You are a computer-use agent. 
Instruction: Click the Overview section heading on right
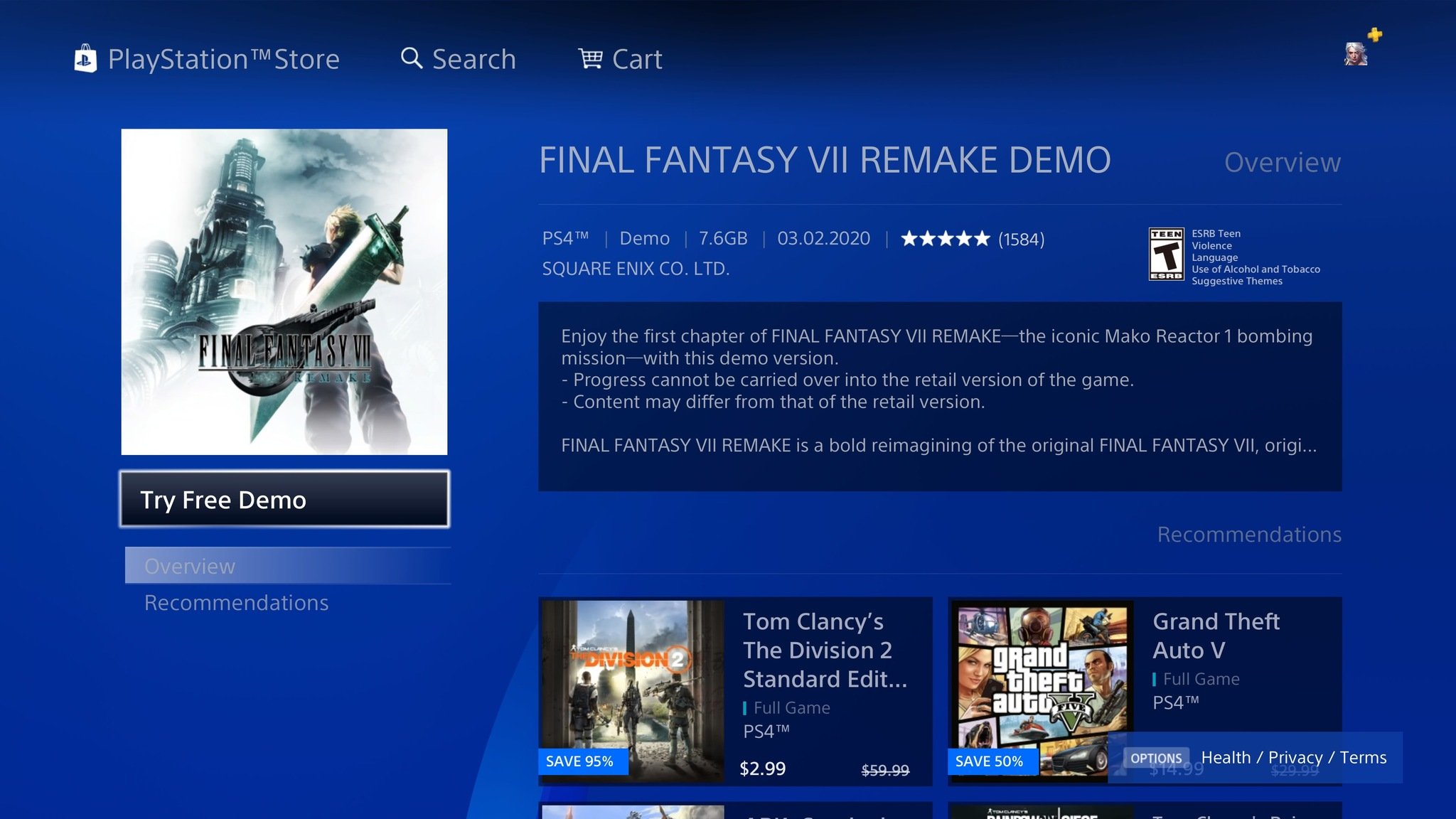pos(1283,163)
